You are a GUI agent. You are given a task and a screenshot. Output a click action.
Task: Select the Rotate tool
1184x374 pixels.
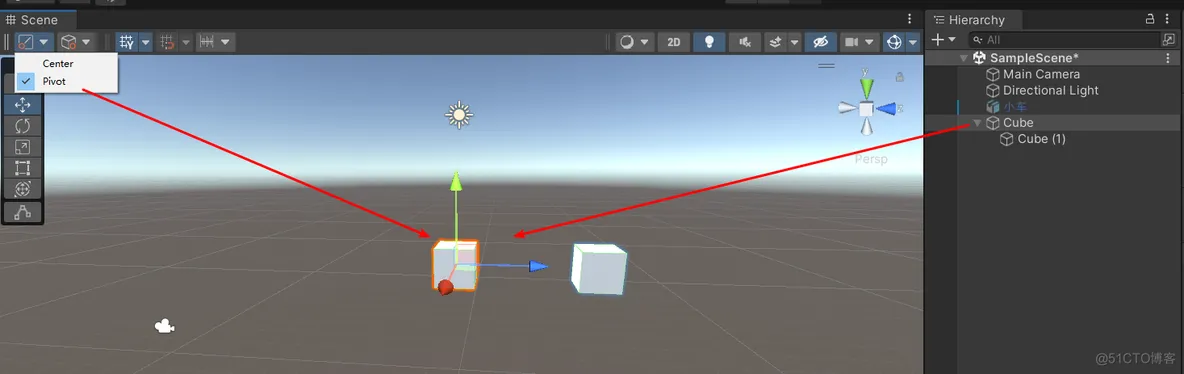[x=22, y=125]
